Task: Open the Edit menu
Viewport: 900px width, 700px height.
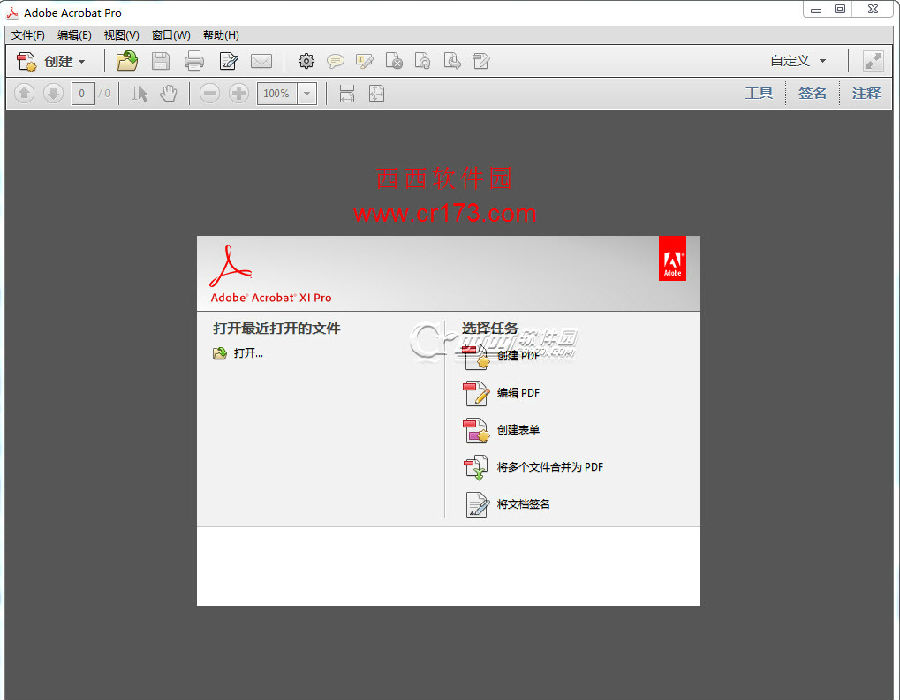Action: point(74,35)
